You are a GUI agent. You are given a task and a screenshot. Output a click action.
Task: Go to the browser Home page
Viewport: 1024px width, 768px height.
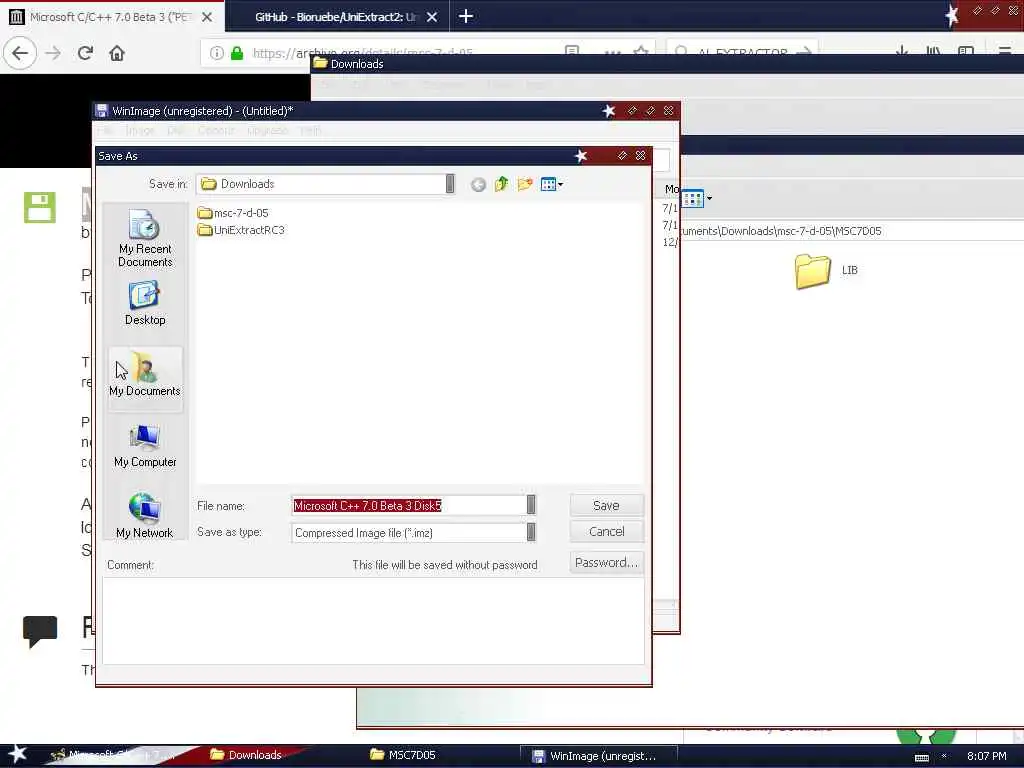[117, 53]
